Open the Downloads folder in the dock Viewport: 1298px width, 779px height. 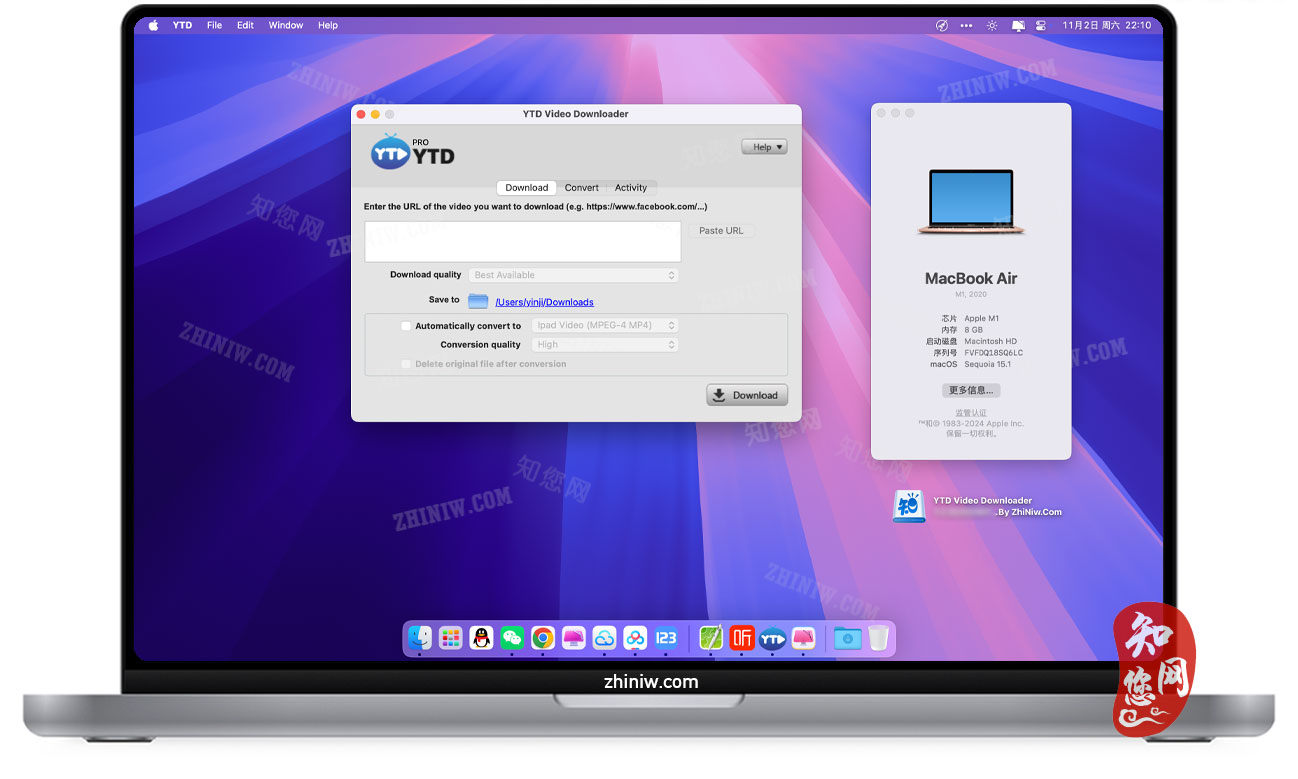tap(848, 638)
